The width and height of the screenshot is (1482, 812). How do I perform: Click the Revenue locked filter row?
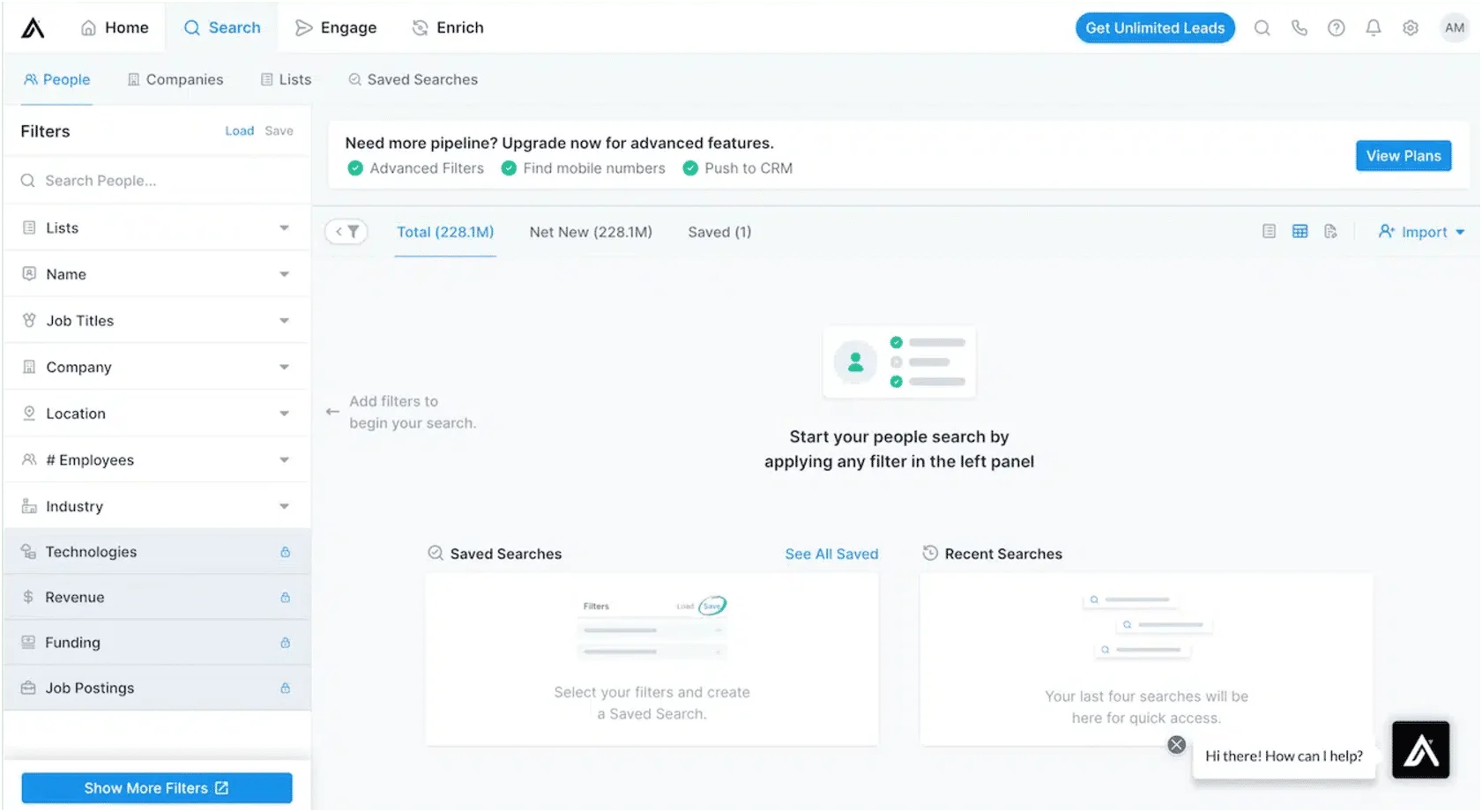pyautogui.click(x=157, y=598)
